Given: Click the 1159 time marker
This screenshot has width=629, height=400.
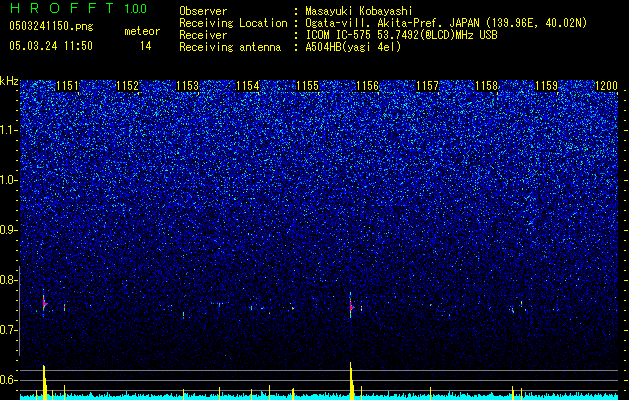Looking at the screenshot, I should pyautogui.click(x=546, y=86).
